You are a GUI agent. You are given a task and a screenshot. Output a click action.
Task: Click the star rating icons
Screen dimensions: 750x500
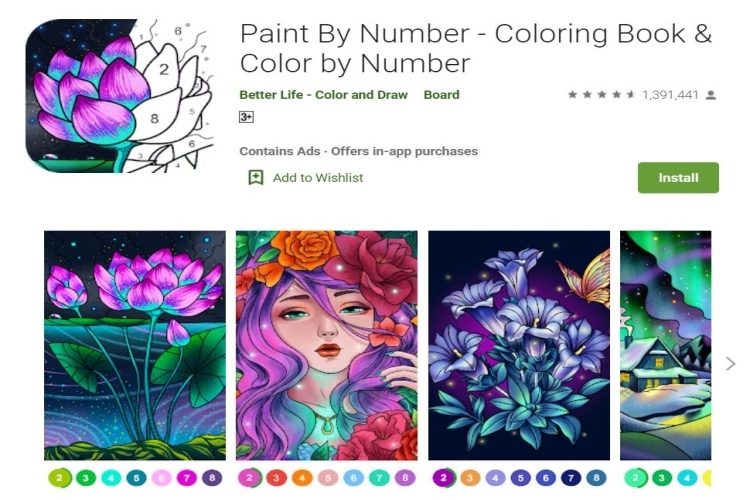tap(602, 95)
